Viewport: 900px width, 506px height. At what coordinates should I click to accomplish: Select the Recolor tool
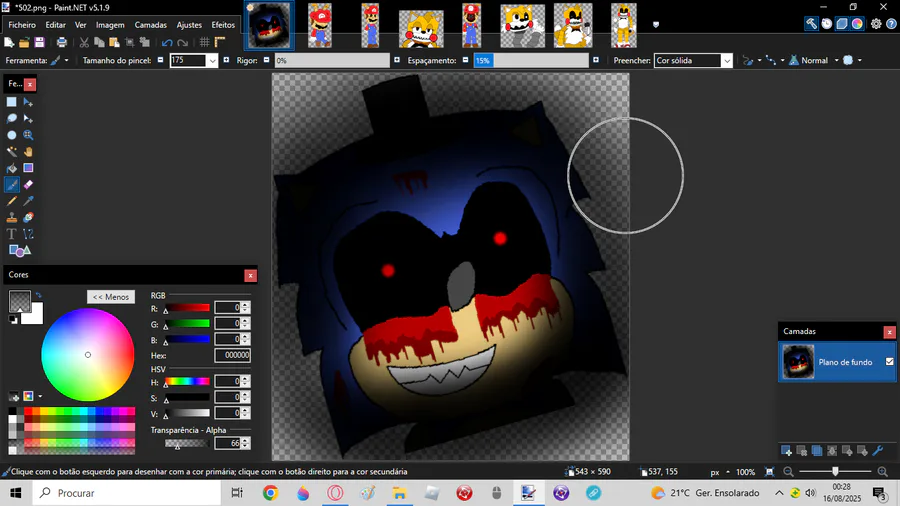pos(28,217)
